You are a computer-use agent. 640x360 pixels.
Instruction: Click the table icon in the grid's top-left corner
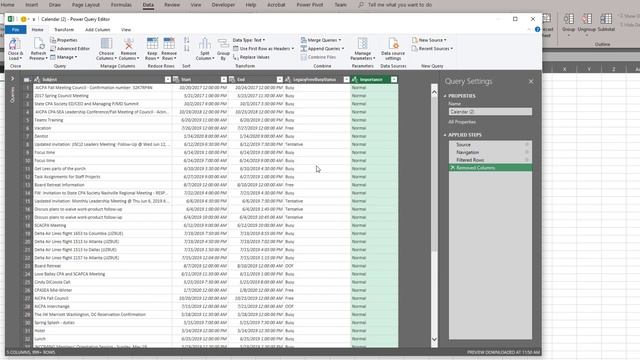click(27, 80)
